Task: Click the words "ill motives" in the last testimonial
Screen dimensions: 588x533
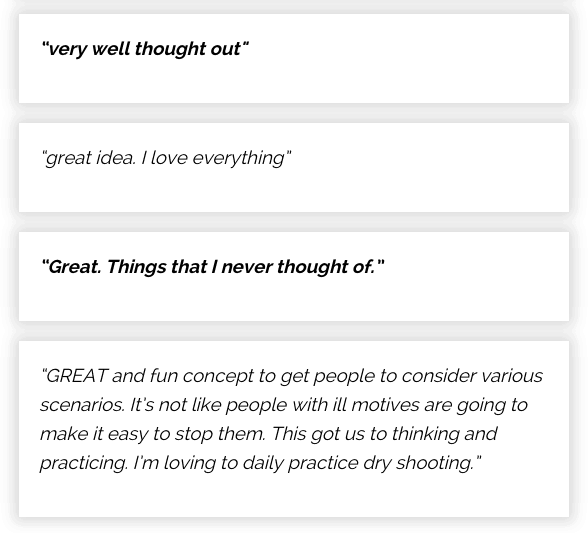Action: (x=374, y=405)
